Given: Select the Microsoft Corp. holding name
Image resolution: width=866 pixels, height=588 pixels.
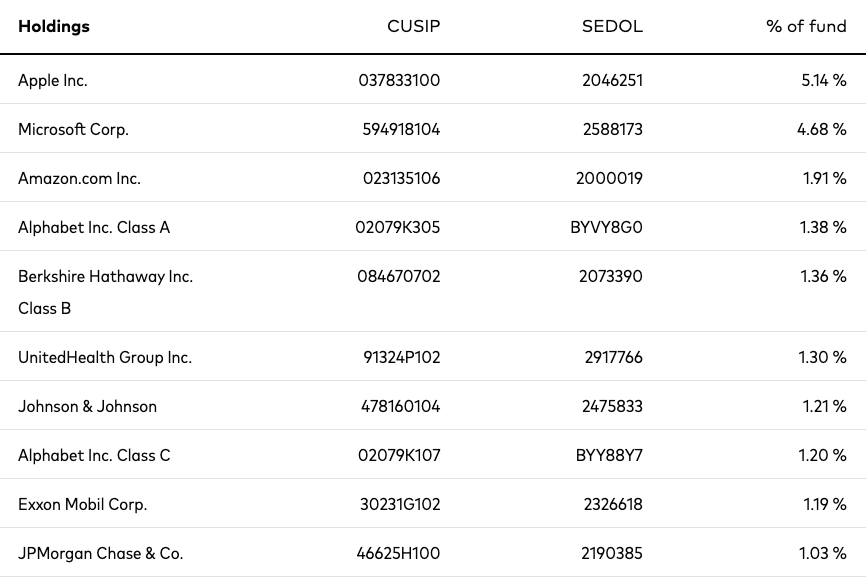Looking at the screenshot, I should tap(73, 130).
